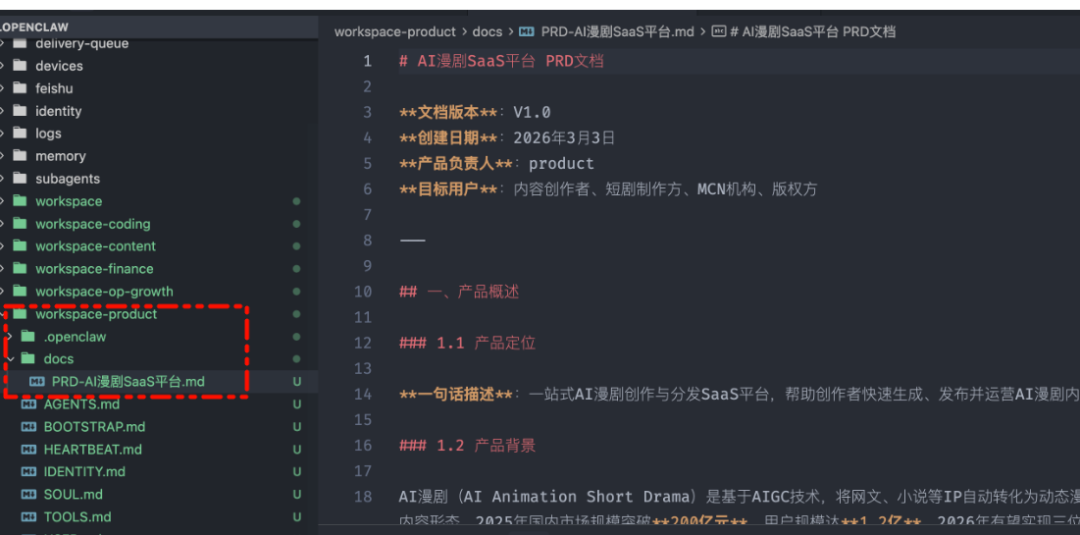Click the green workspace-coding folder icon
Viewport: 1080px width, 535px height.
point(20,224)
